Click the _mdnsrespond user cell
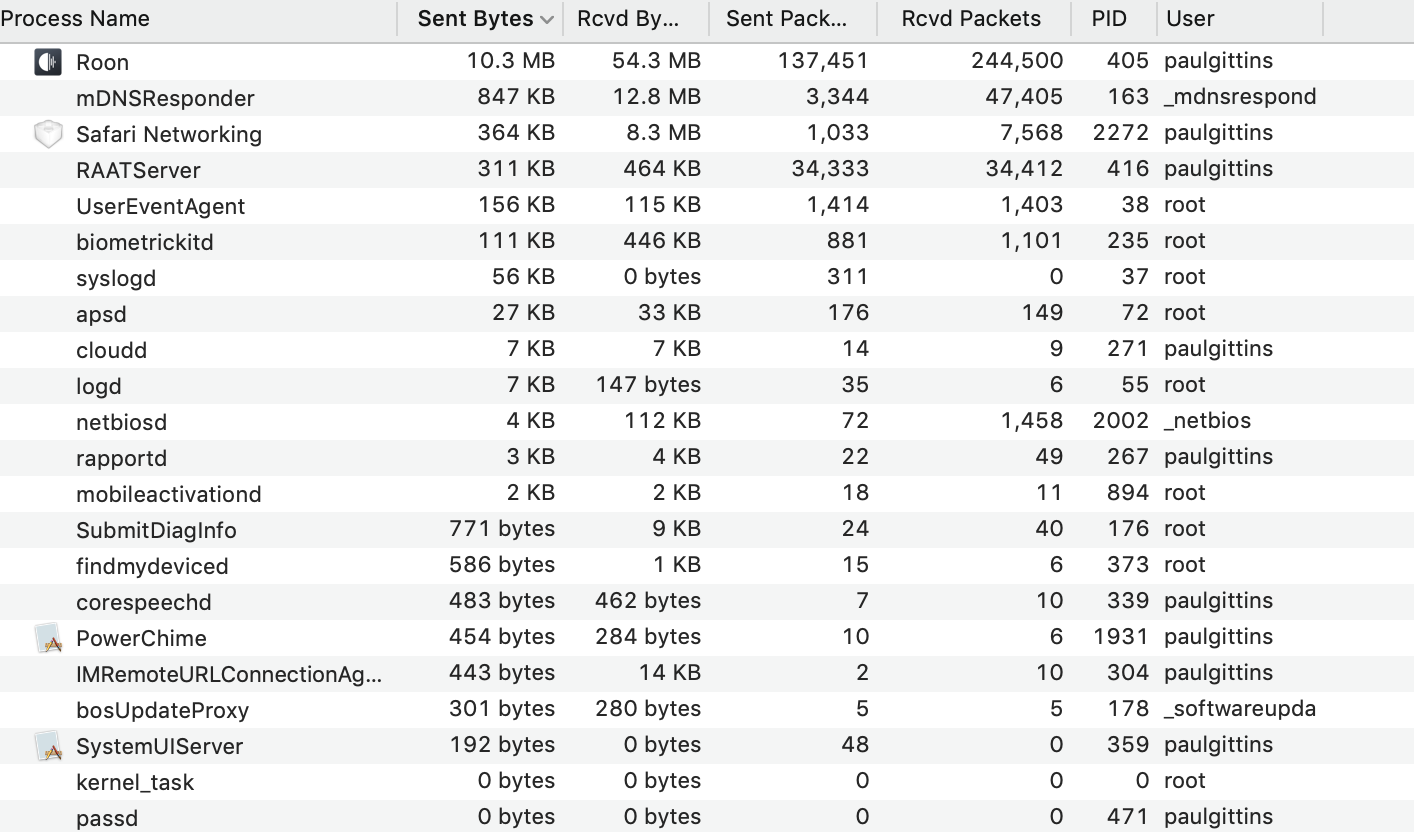The width and height of the screenshot is (1414, 832). pos(1240,96)
